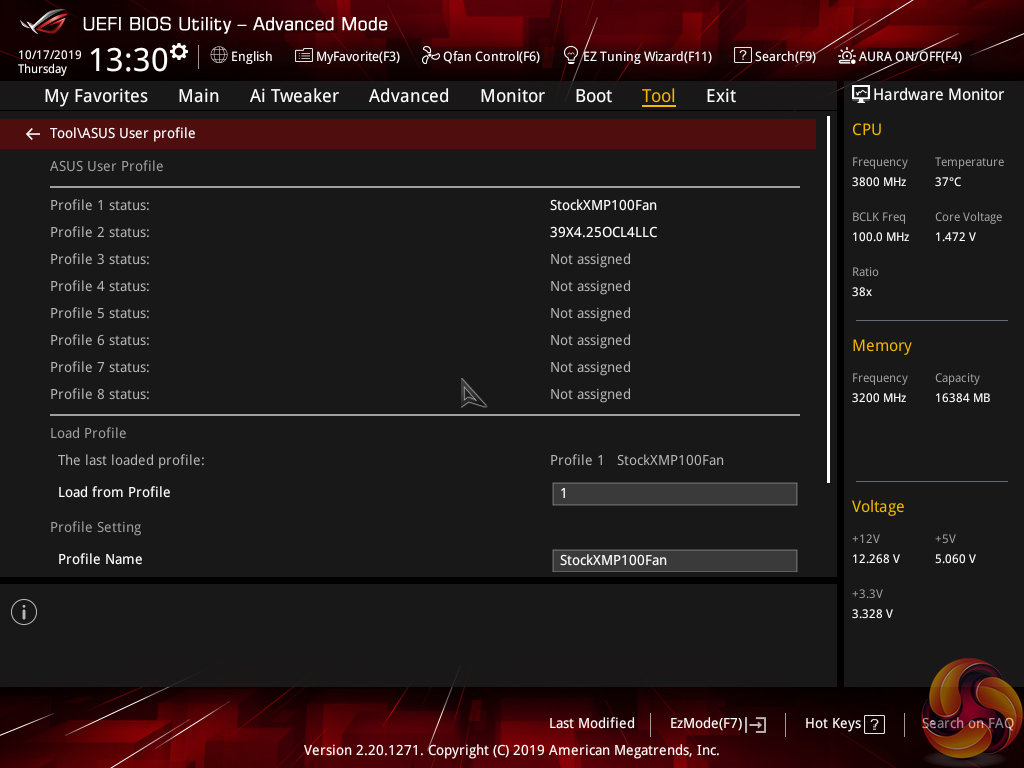Click the Profile 7 status row
The image size is (1024, 768).
point(424,367)
